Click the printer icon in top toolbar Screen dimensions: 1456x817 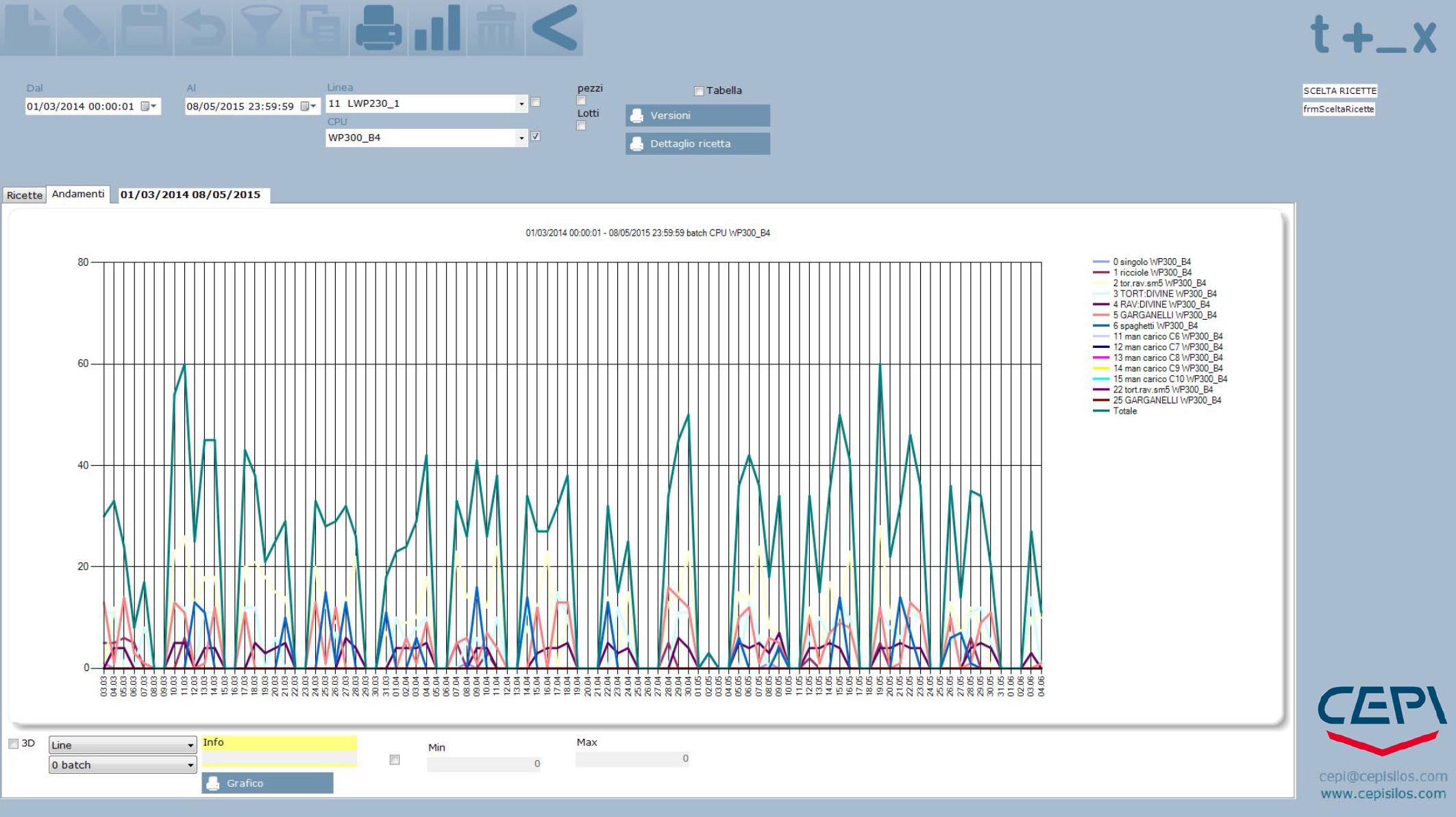[x=378, y=28]
